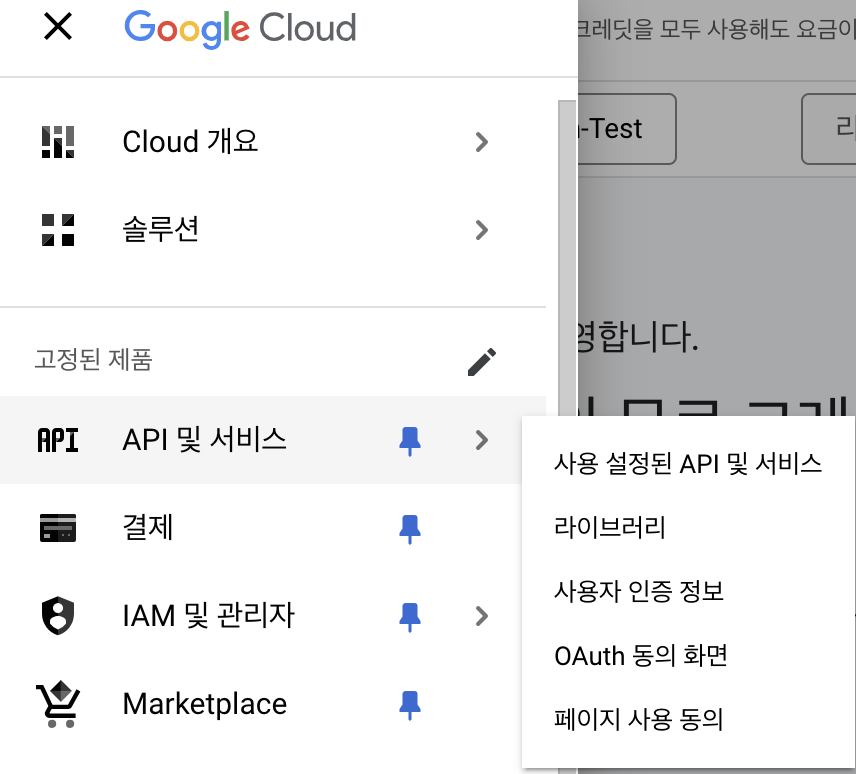Click the 고정된 제품 section heading
856x774 pixels.
point(93,360)
